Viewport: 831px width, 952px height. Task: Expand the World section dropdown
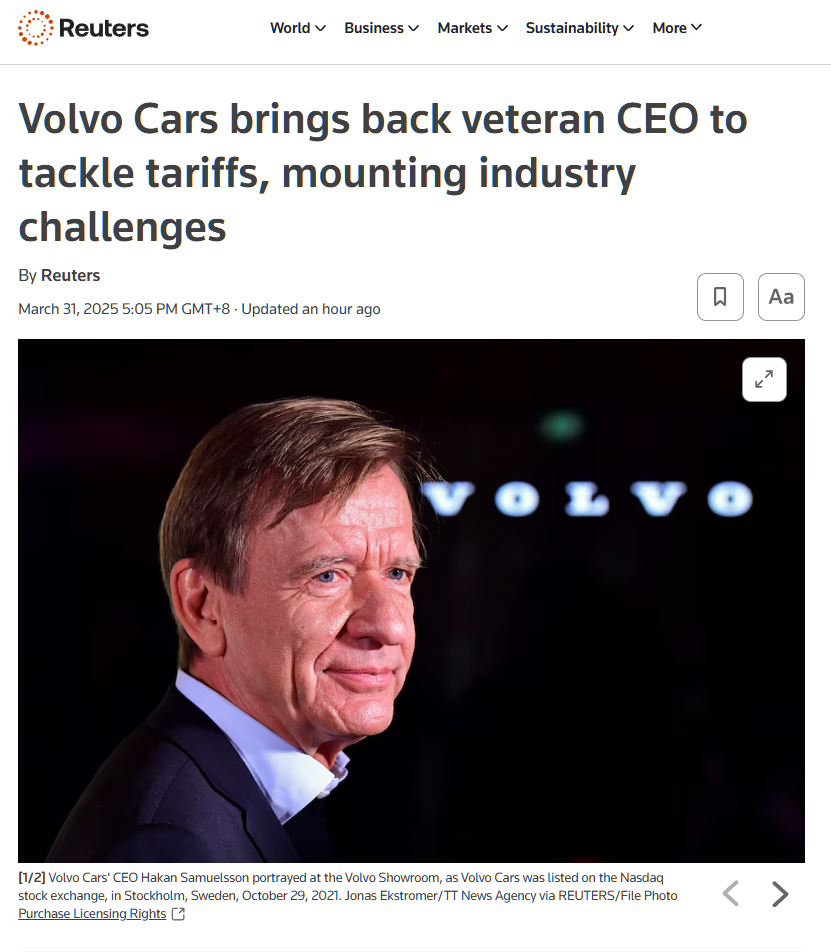click(298, 28)
